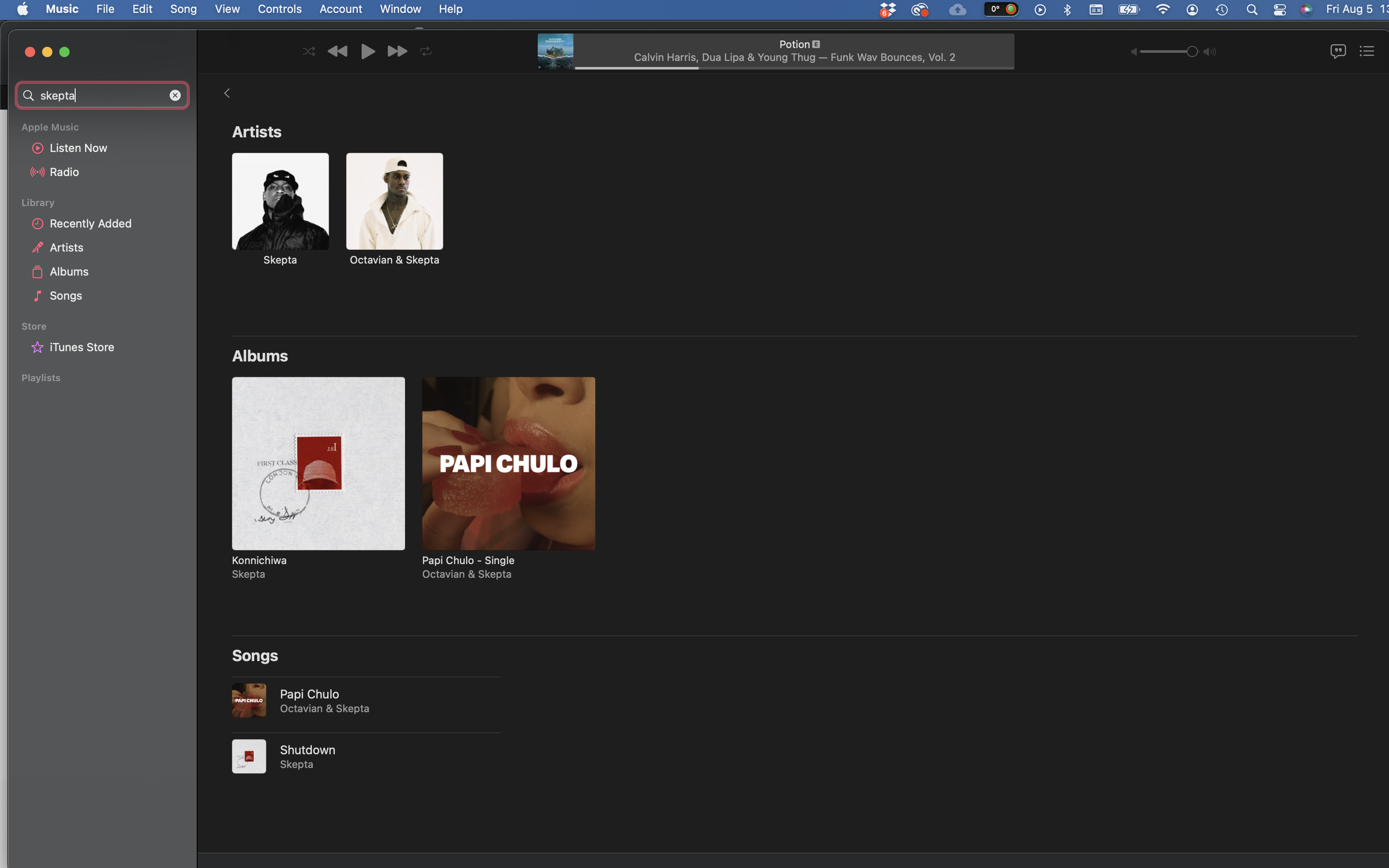Open the Controls menu
Image resolution: width=1389 pixels, height=868 pixels.
pyautogui.click(x=280, y=9)
